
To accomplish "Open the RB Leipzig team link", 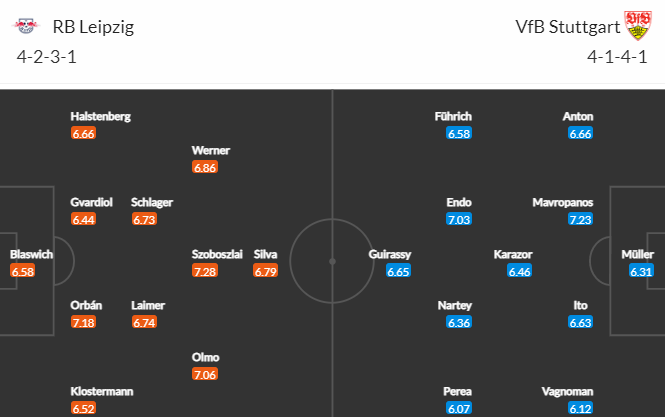I will click(x=93, y=27).
